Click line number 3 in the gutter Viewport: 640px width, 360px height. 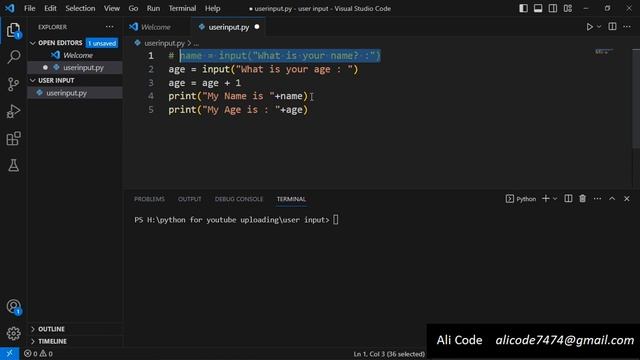tap(151, 83)
